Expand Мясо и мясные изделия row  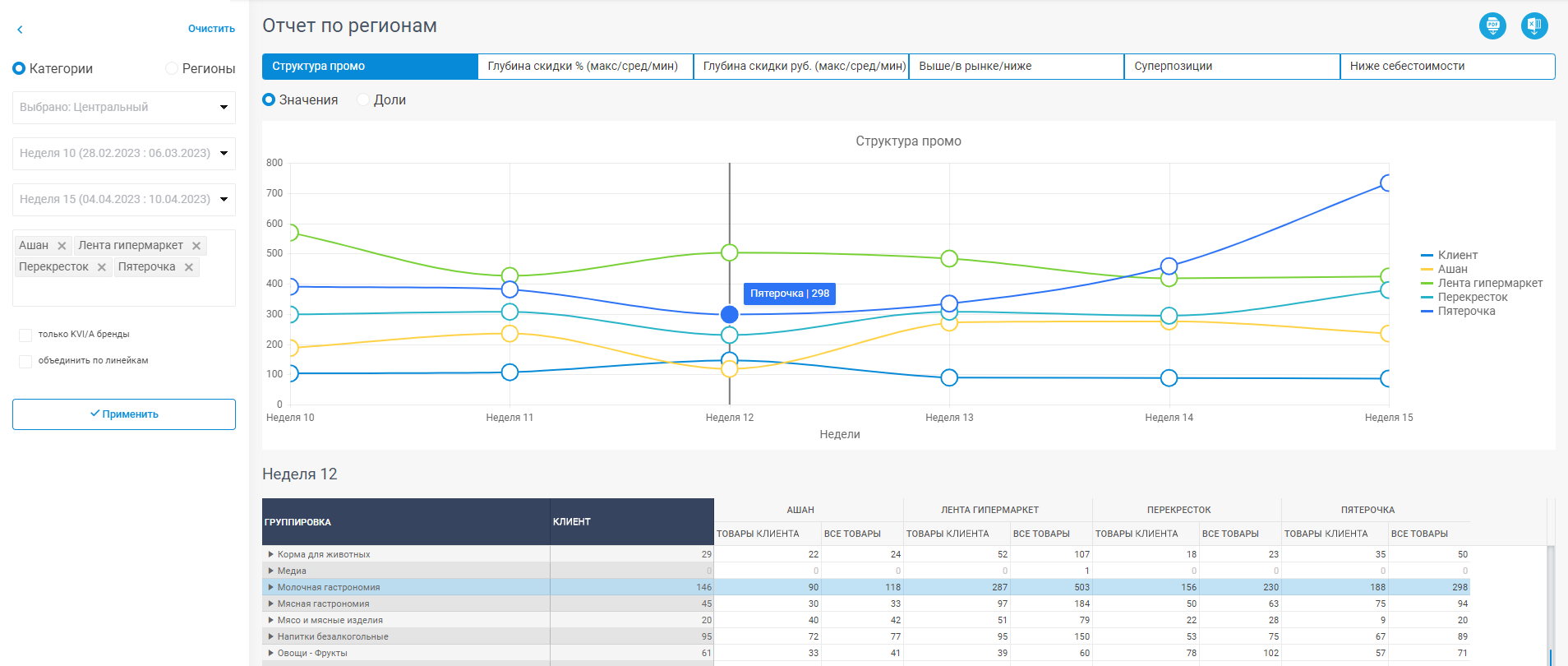[270, 620]
